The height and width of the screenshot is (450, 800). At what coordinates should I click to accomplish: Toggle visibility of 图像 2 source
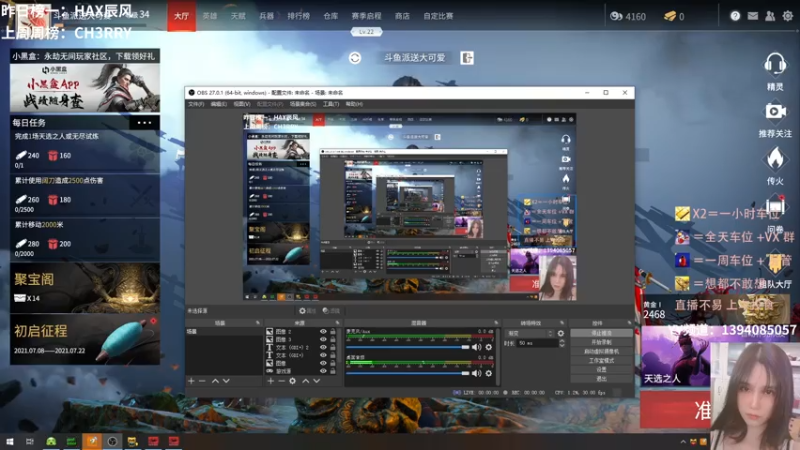click(x=323, y=332)
